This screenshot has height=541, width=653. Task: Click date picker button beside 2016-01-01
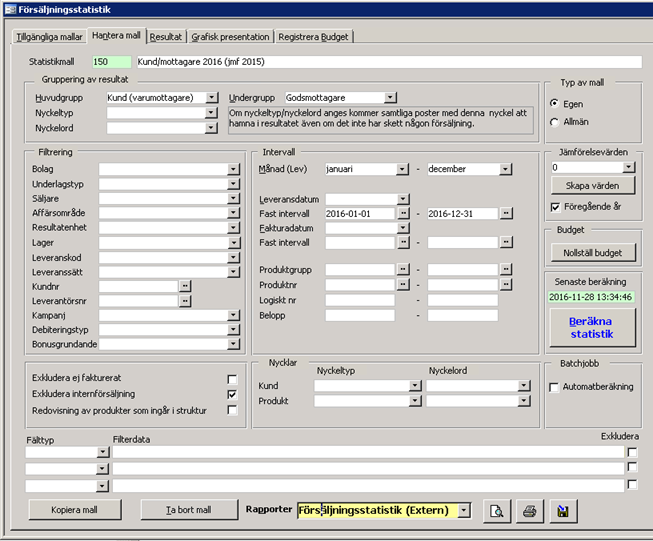[403, 213]
